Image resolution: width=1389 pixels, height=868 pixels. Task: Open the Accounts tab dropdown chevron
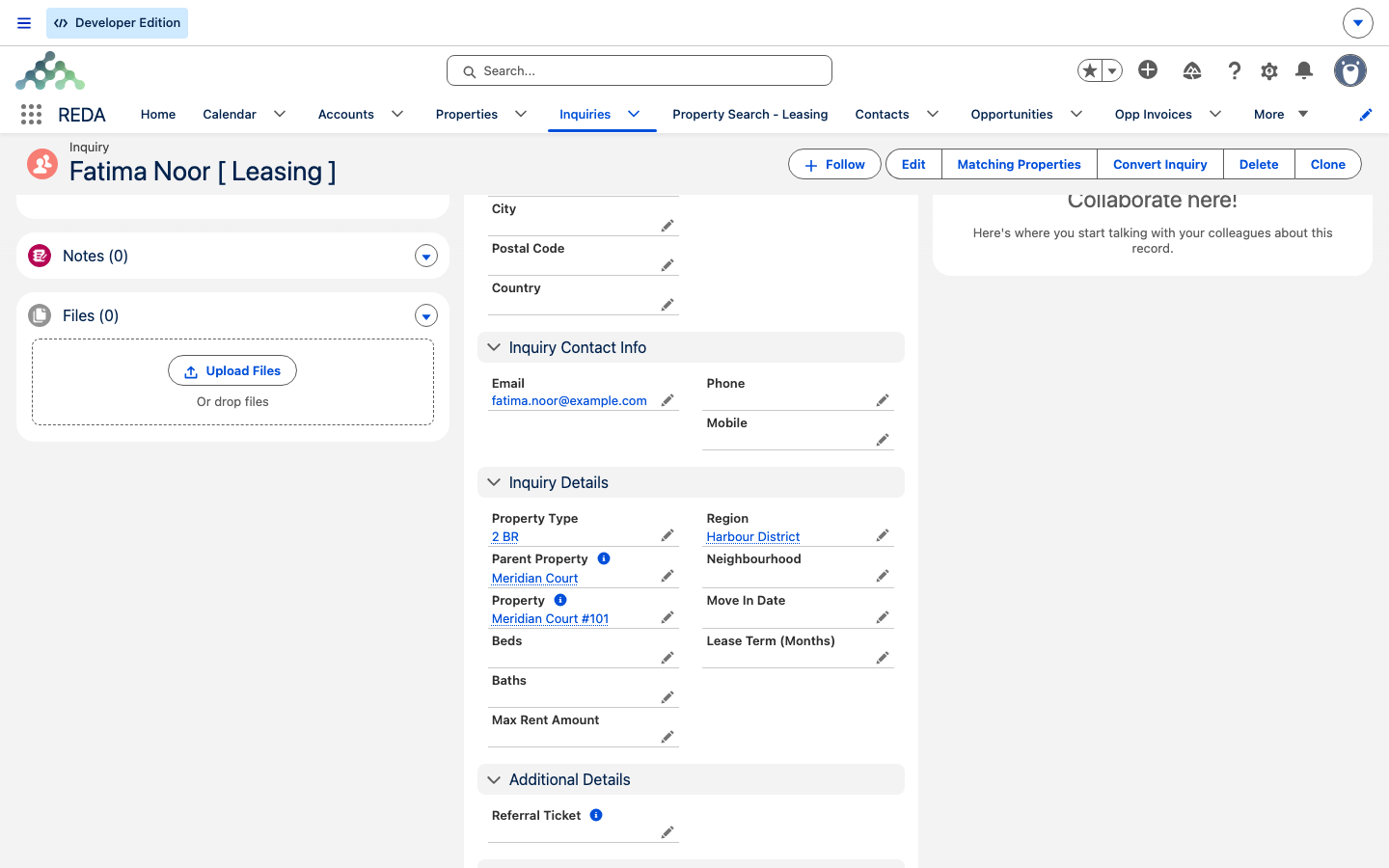click(397, 114)
